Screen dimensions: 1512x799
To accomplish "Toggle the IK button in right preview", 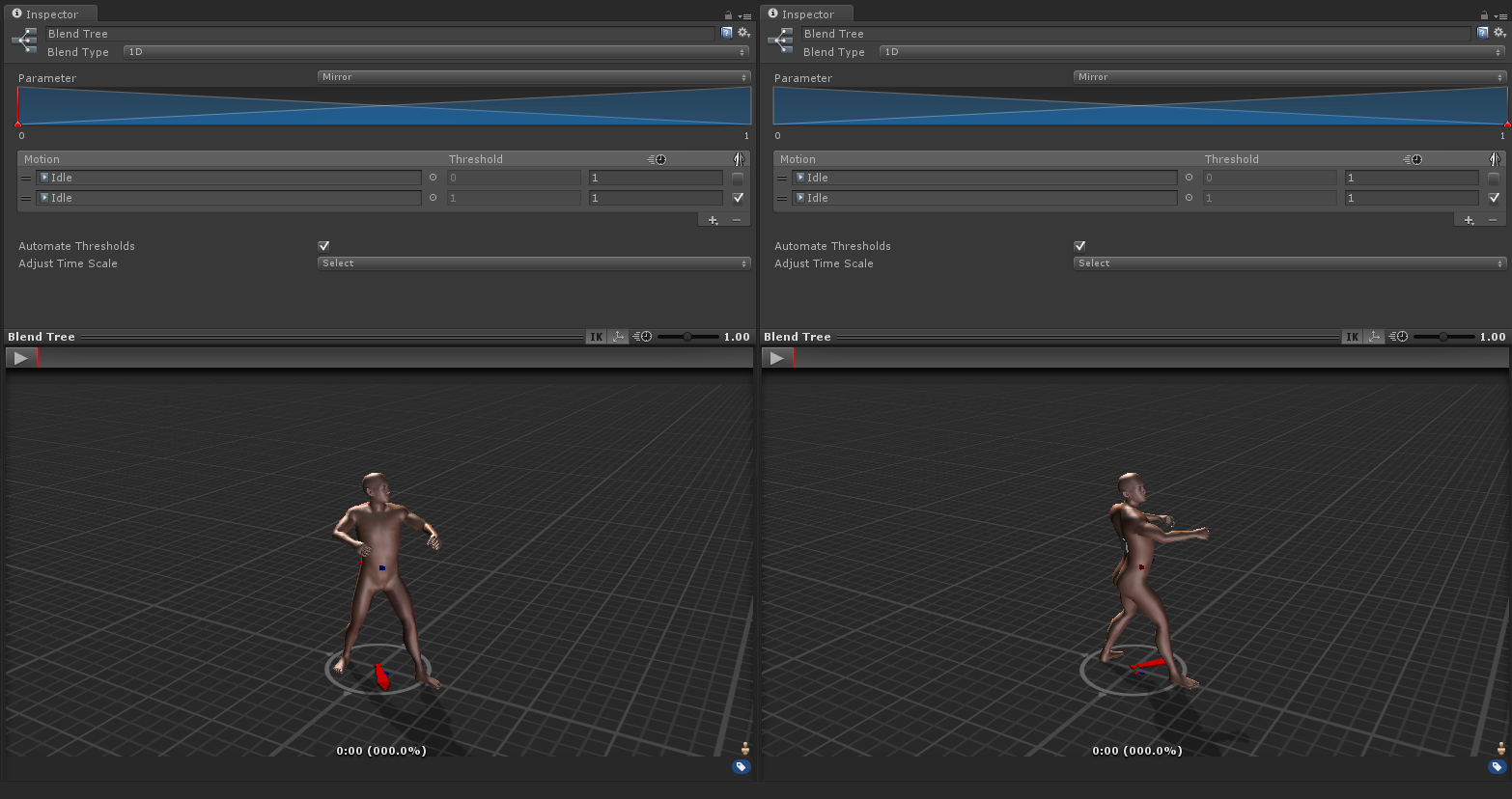I will tap(1353, 337).
